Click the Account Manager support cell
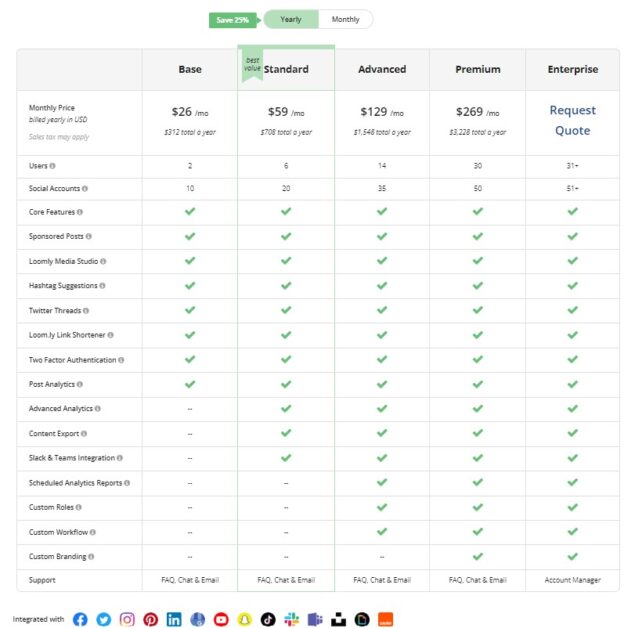 pyautogui.click(x=573, y=580)
